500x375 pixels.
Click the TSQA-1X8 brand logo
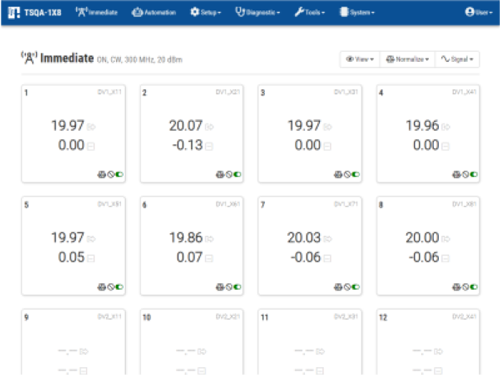click(x=35, y=13)
